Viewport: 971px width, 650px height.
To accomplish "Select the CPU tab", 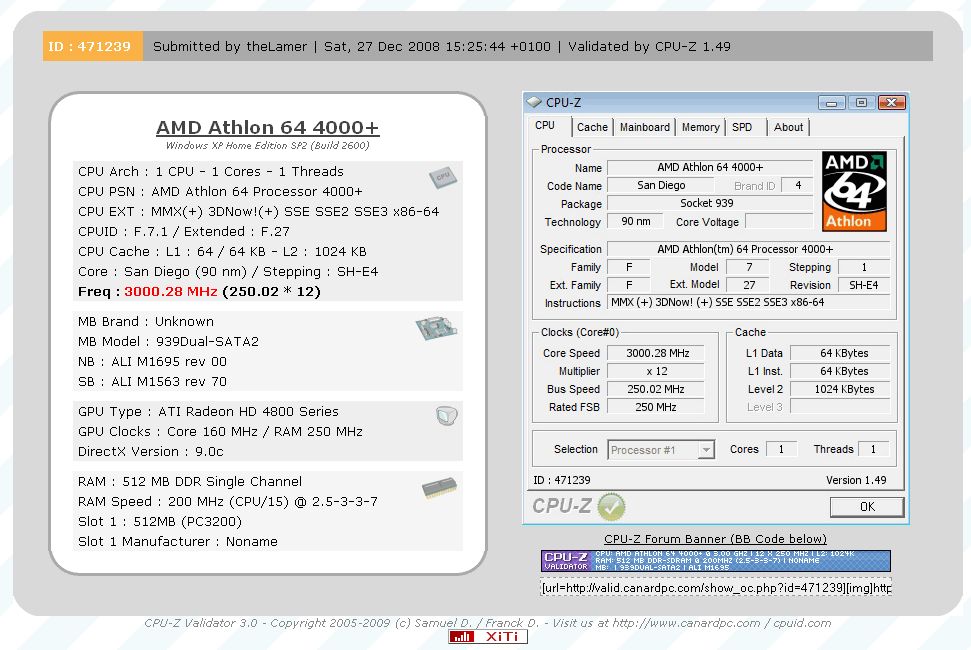I will 545,126.
